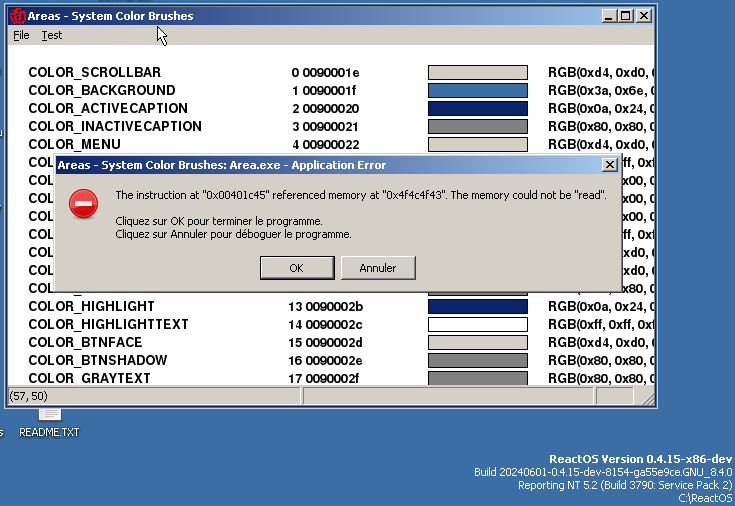Click the RGB text in COLOR_HIGHLIGHTTEXT row
The width and height of the screenshot is (735, 506).
(x=601, y=324)
